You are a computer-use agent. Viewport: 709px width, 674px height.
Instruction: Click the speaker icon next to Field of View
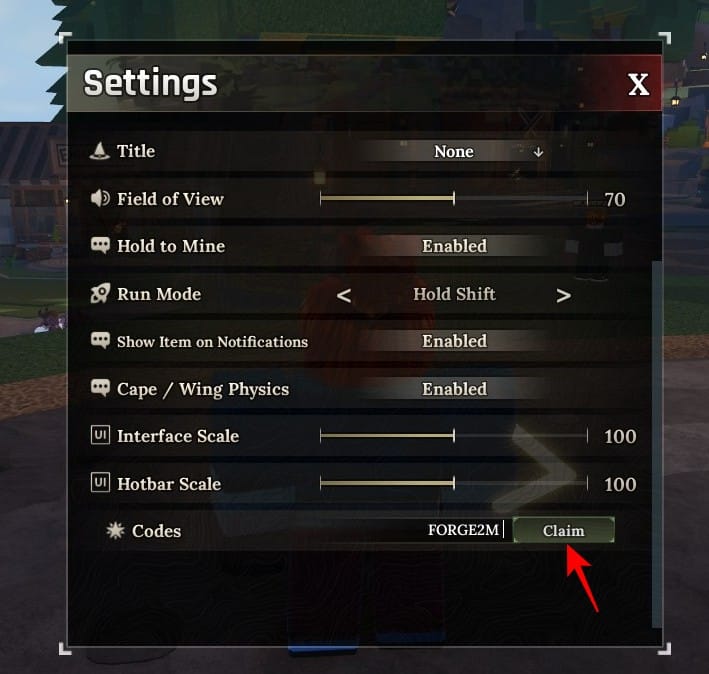(100, 198)
